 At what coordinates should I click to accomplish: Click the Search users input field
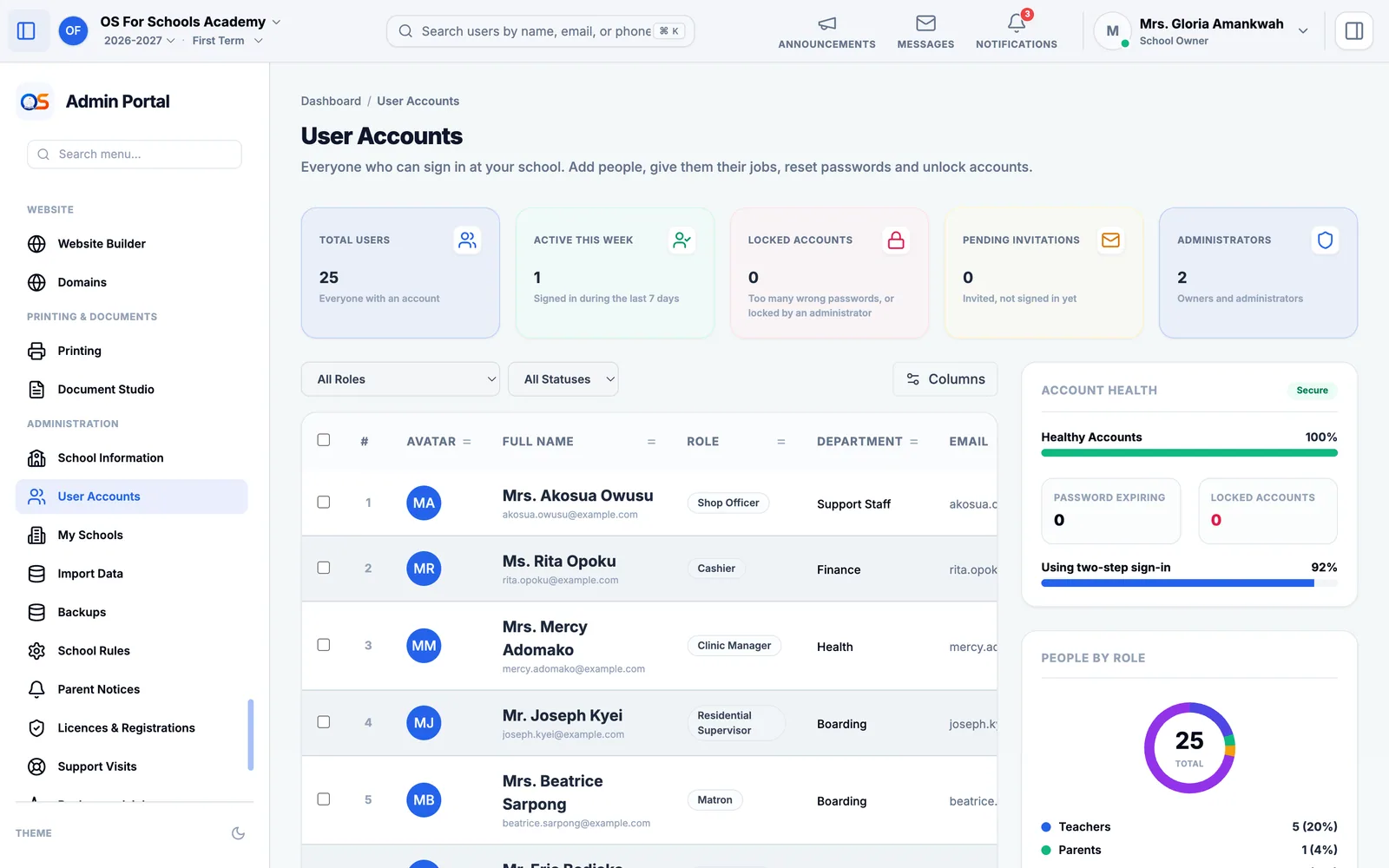[x=540, y=31]
